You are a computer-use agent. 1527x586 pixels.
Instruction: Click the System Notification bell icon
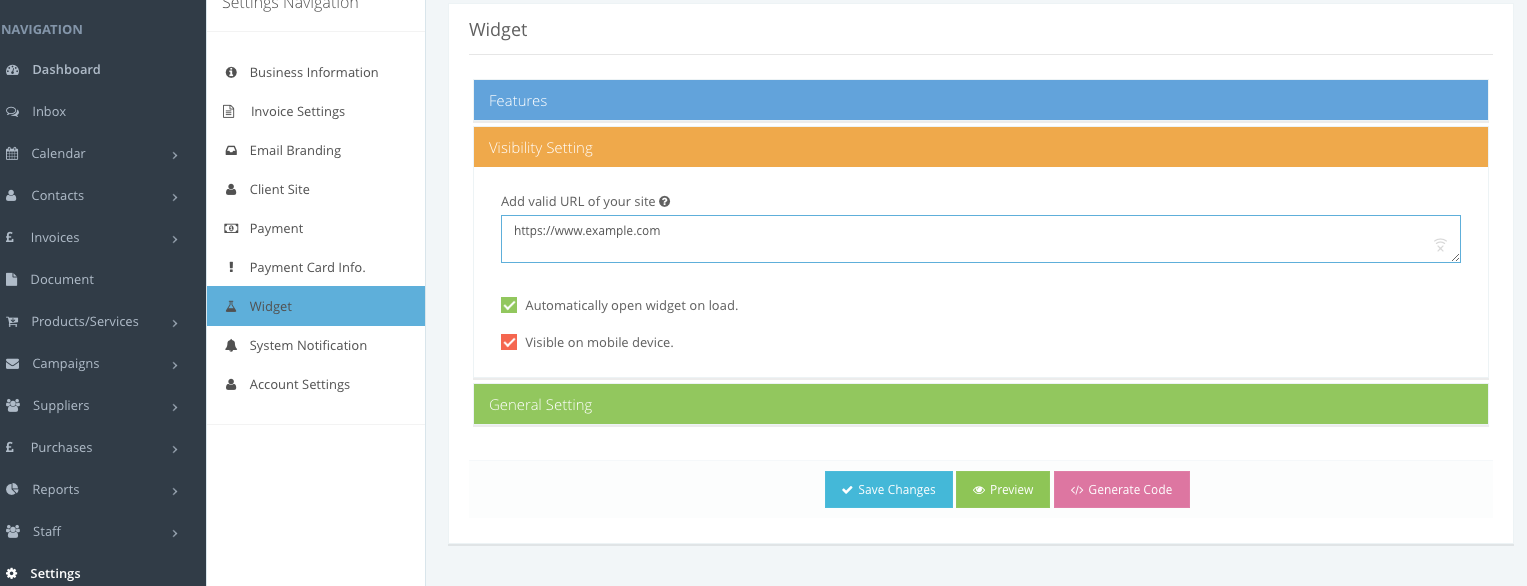(231, 346)
